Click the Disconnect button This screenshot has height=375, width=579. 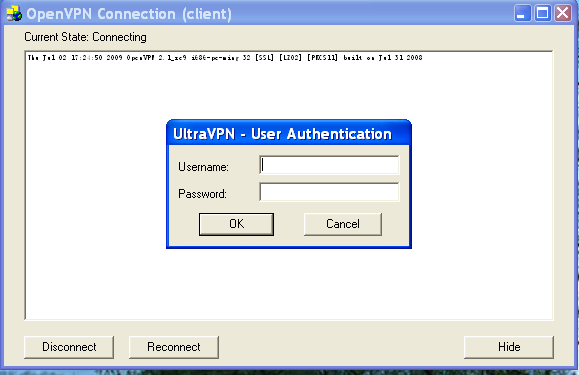click(69, 347)
